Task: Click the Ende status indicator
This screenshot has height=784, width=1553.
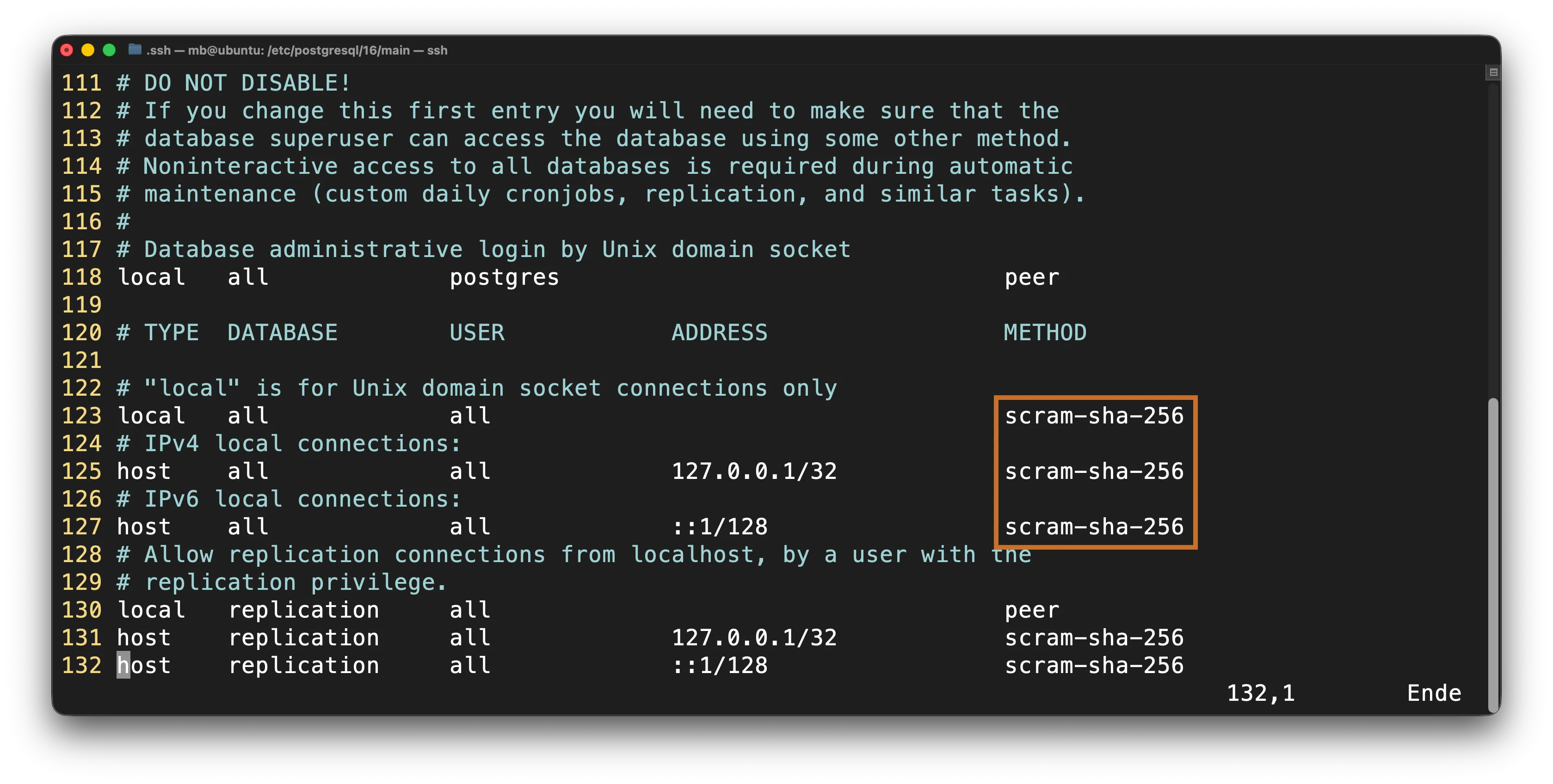Action: coord(1433,692)
